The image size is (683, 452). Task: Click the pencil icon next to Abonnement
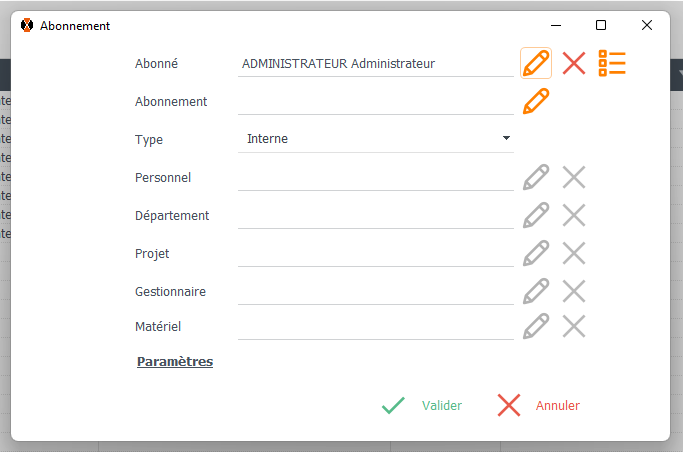click(536, 101)
